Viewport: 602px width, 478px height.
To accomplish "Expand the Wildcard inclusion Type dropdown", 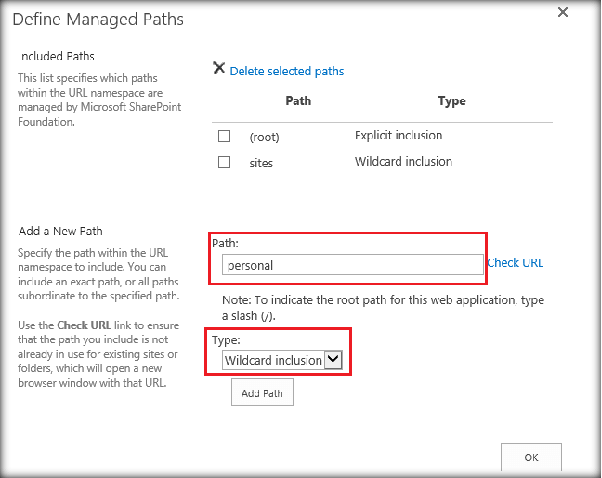I will click(x=334, y=360).
